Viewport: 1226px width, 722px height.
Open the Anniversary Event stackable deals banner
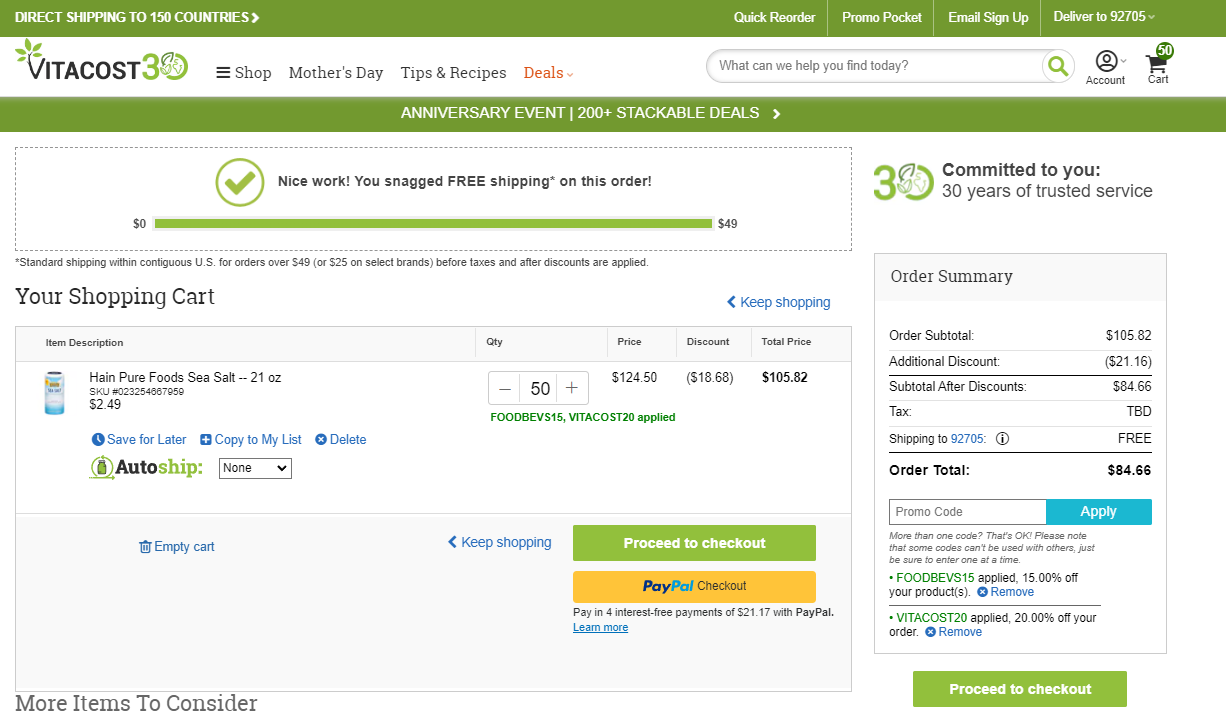click(x=590, y=113)
